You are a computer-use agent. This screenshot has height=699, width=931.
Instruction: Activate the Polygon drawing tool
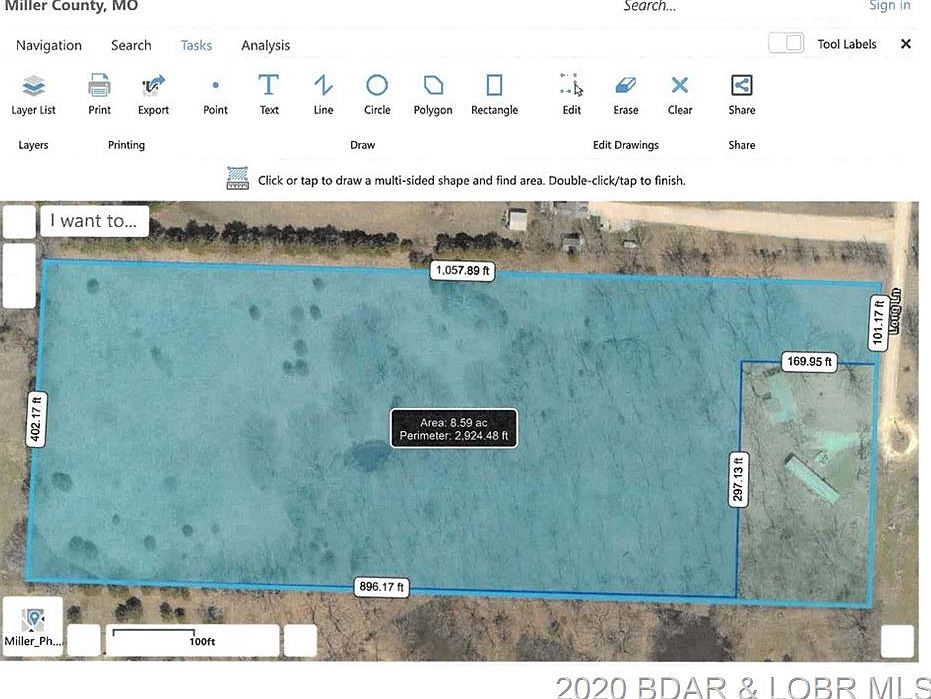click(x=433, y=94)
